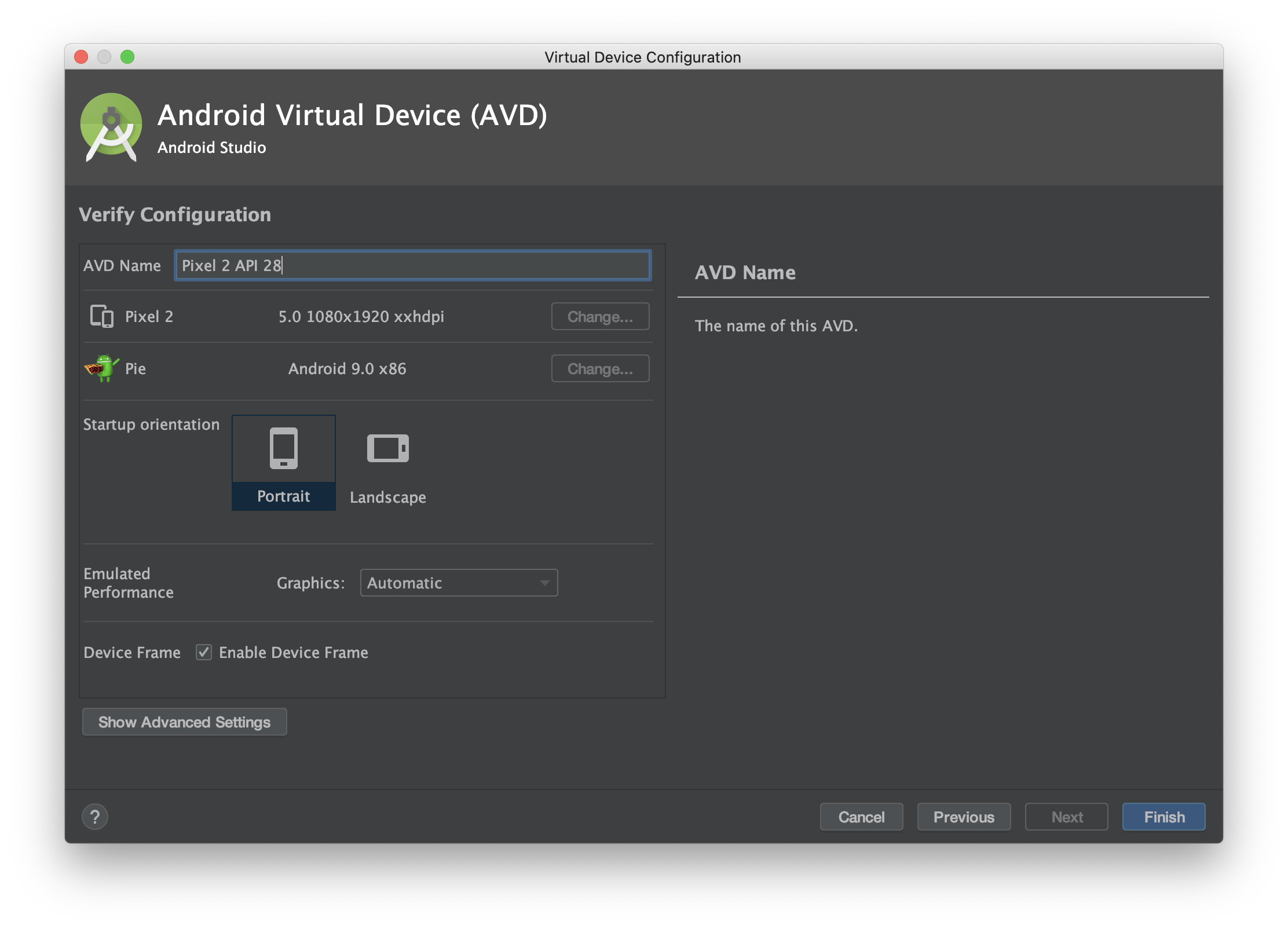Click the red close window button
This screenshot has width=1288, height=929.
[x=81, y=57]
